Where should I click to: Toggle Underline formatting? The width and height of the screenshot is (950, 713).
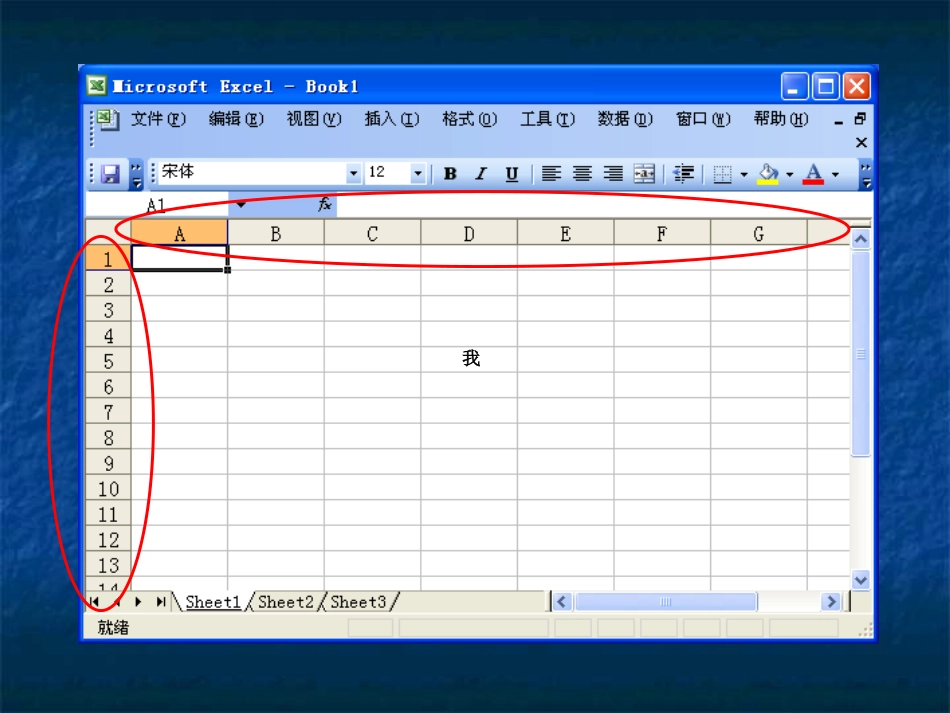click(x=512, y=174)
